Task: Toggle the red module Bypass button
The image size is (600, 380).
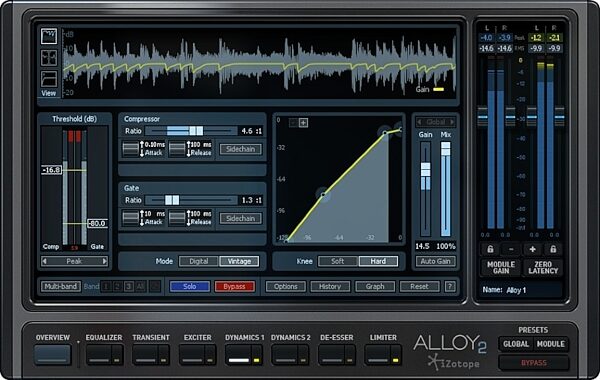Action: (x=234, y=286)
